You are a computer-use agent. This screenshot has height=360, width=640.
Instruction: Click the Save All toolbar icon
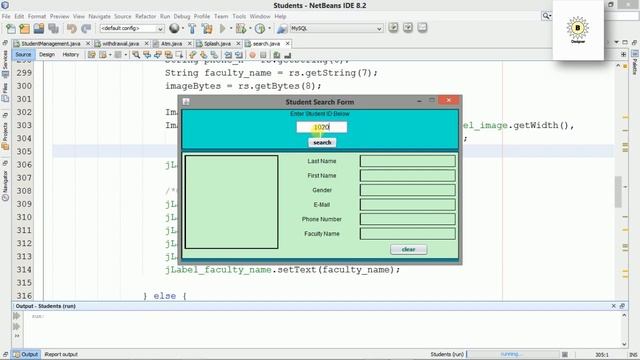53,29
